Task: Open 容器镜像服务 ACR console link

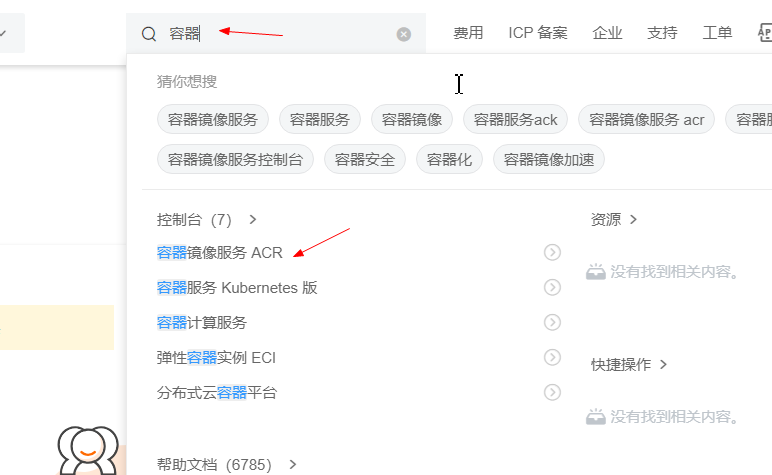Action: click(x=220, y=253)
